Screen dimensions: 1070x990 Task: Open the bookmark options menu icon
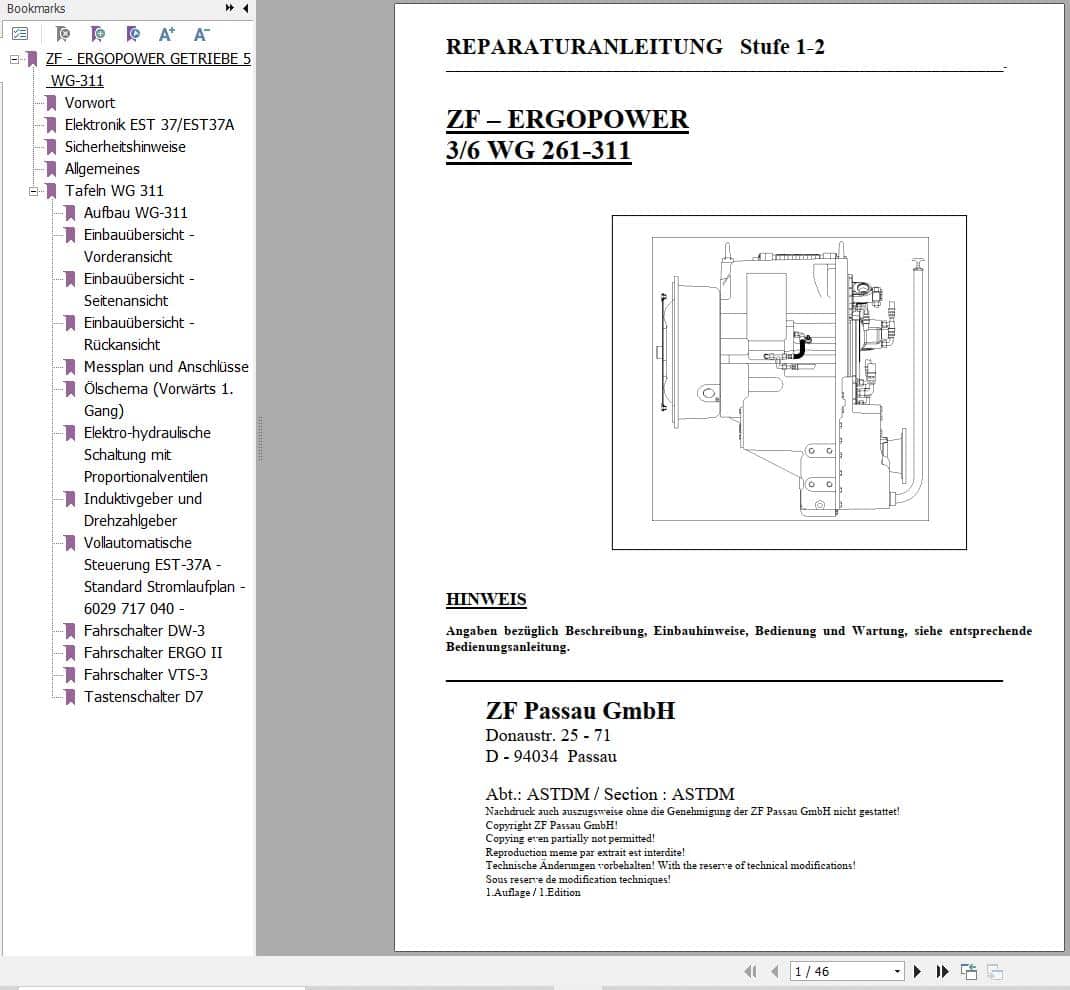[20, 33]
